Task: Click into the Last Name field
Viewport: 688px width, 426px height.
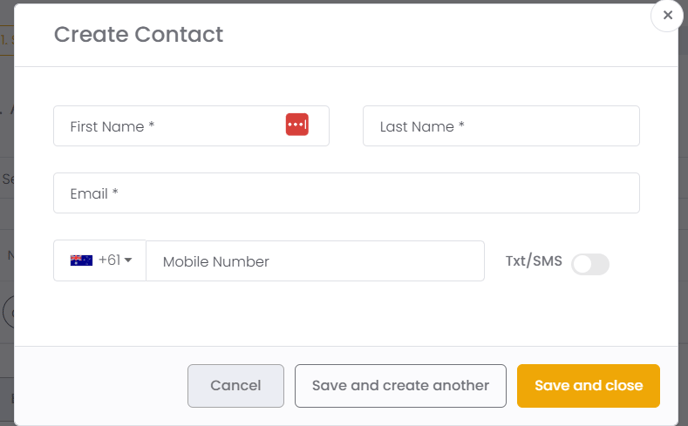Action: [501, 126]
